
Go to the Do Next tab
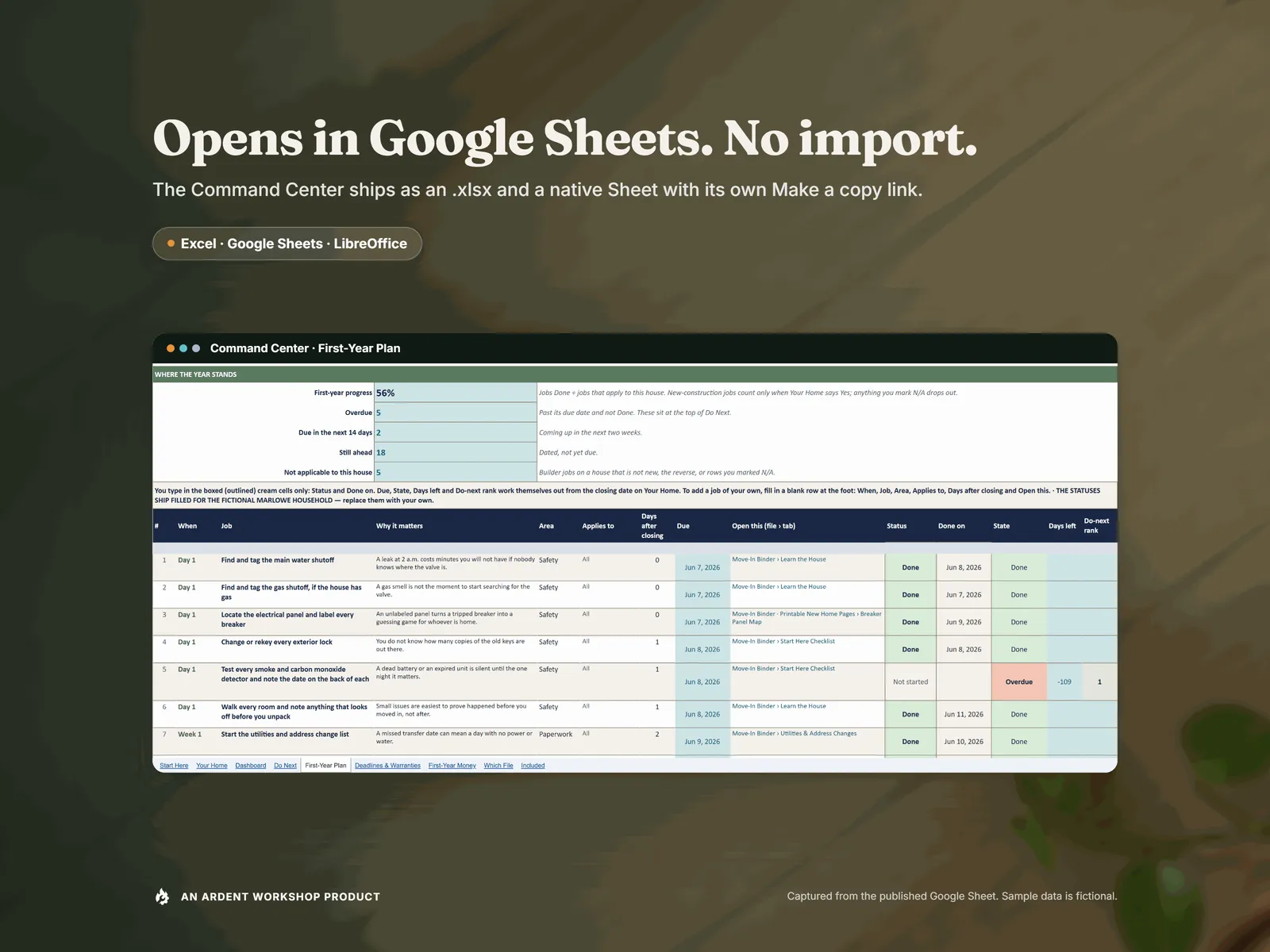(x=285, y=766)
